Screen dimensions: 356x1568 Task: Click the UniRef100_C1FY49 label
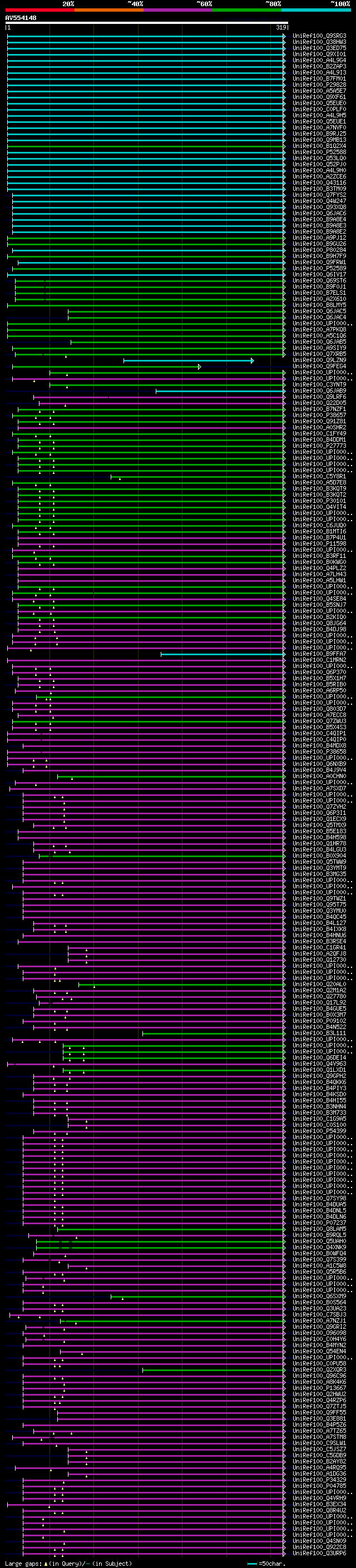pos(319,433)
